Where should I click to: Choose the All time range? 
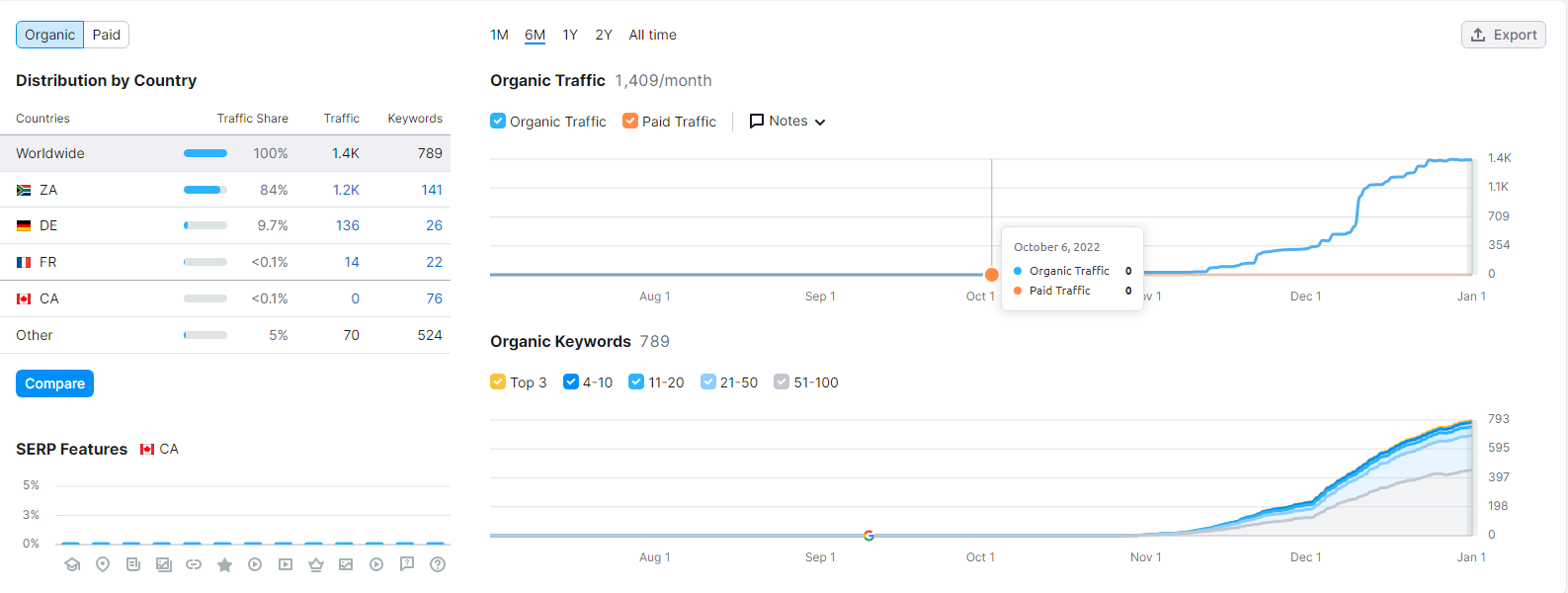652,35
